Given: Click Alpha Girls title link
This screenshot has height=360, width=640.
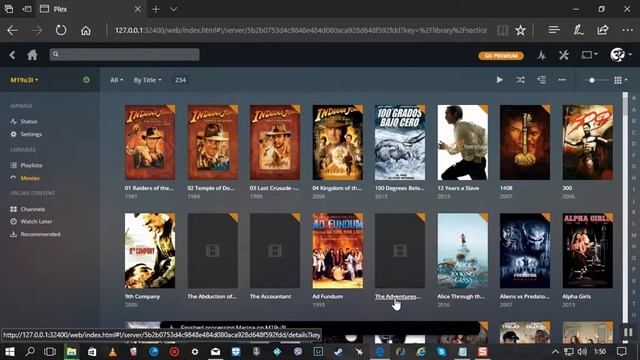Looking at the screenshot, I should coord(576,297).
